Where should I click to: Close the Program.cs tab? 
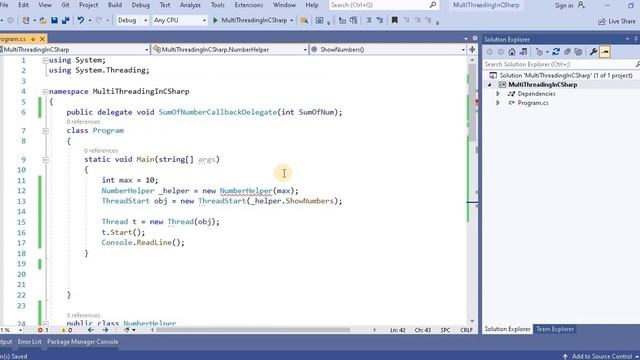[42, 39]
